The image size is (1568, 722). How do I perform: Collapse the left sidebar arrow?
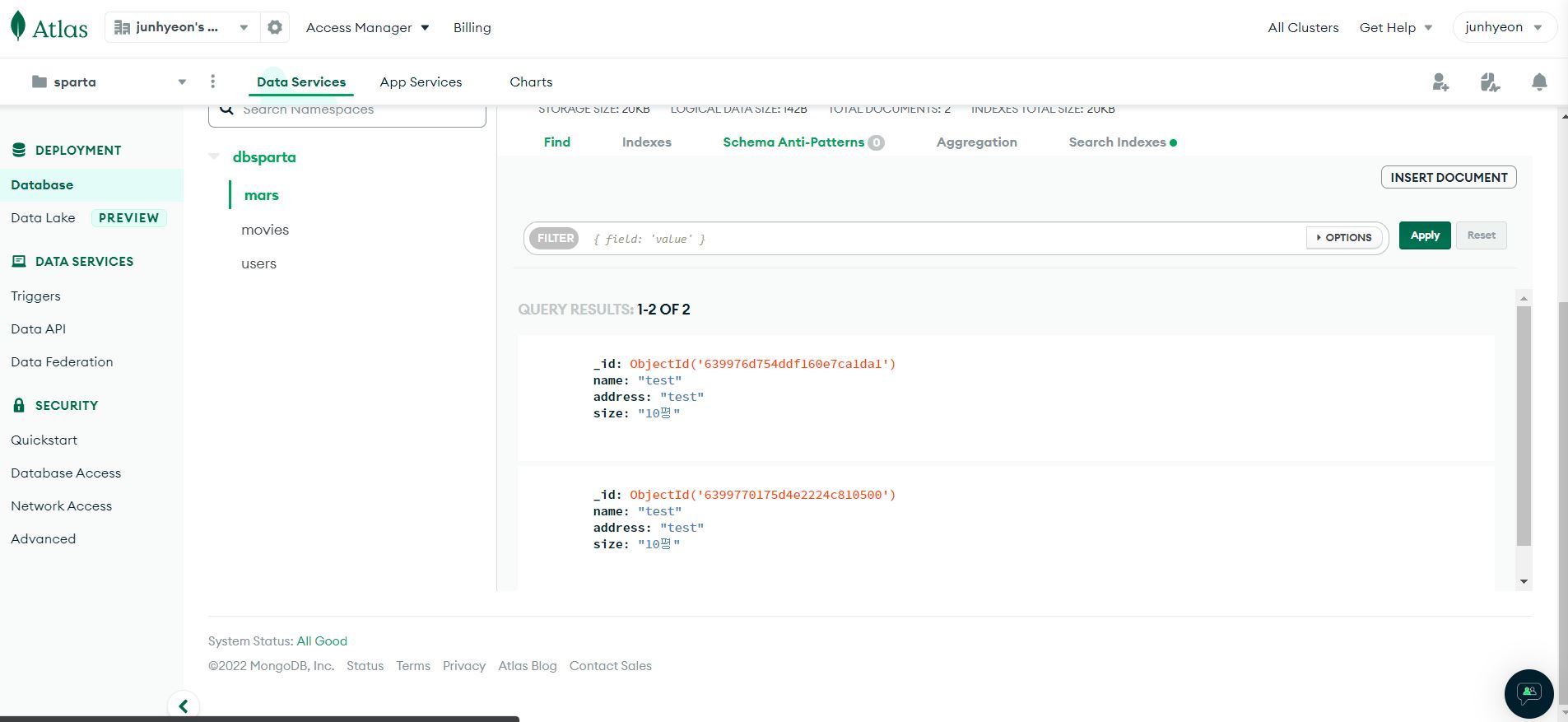point(184,706)
